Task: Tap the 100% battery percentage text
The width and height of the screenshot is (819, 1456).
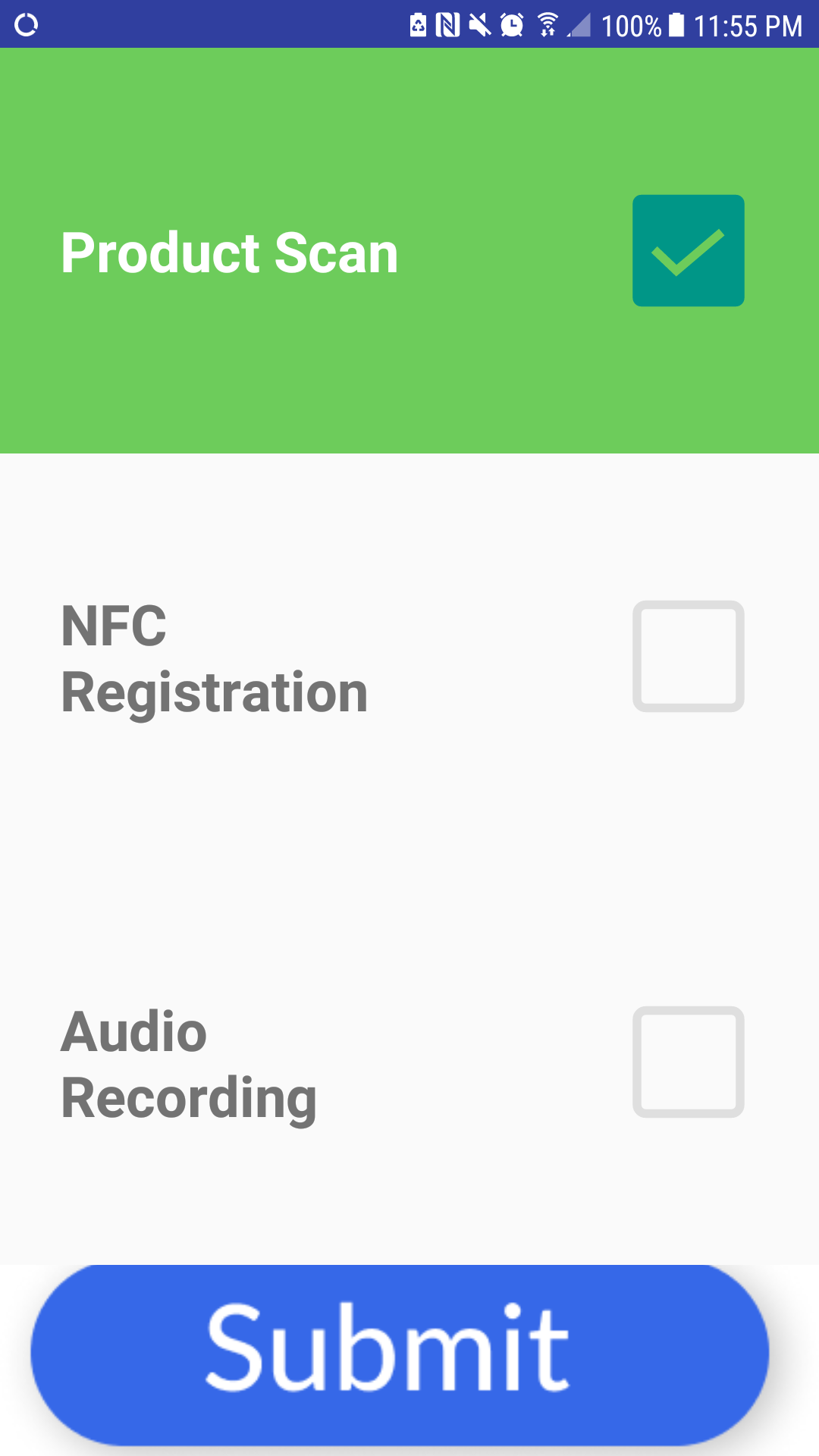Action: click(x=631, y=27)
